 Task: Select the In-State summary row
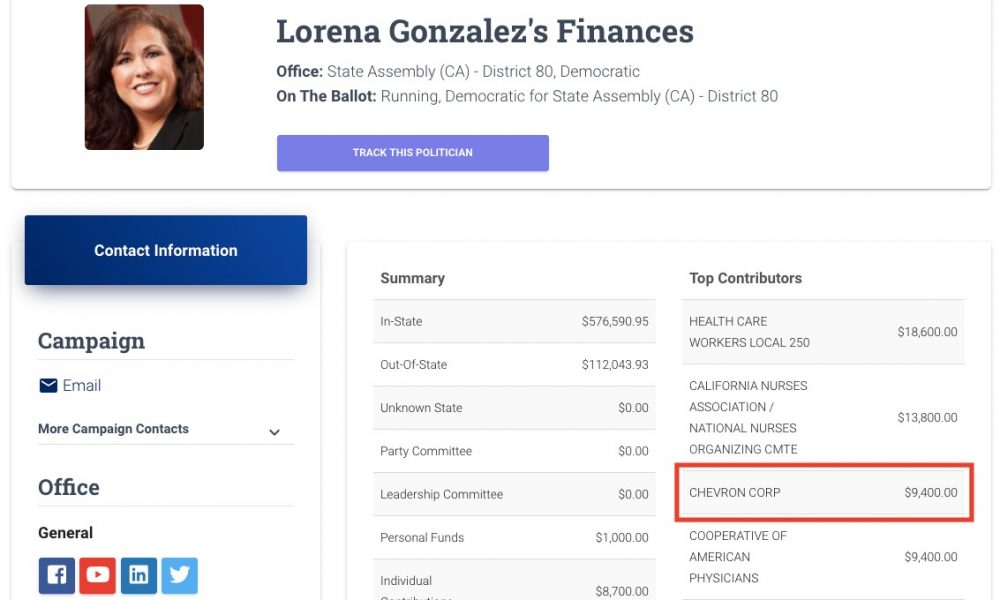pyautogui.click(x=514, y=321)
